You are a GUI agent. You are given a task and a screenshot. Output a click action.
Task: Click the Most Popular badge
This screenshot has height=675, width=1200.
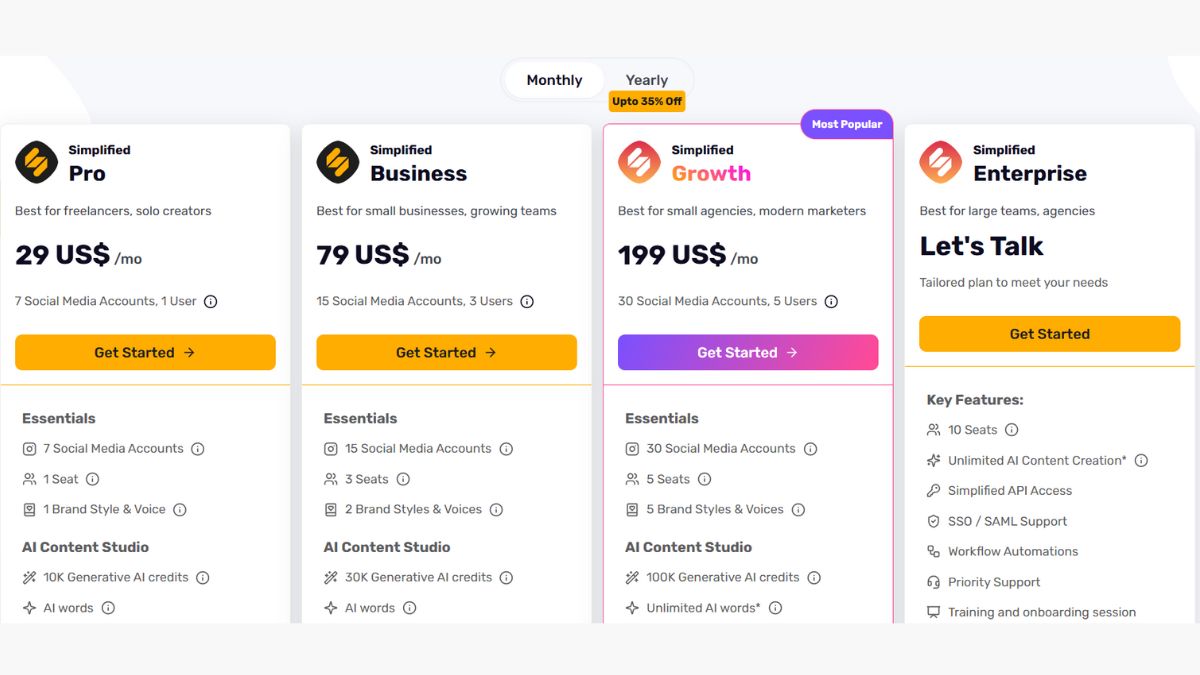point(847,124)
